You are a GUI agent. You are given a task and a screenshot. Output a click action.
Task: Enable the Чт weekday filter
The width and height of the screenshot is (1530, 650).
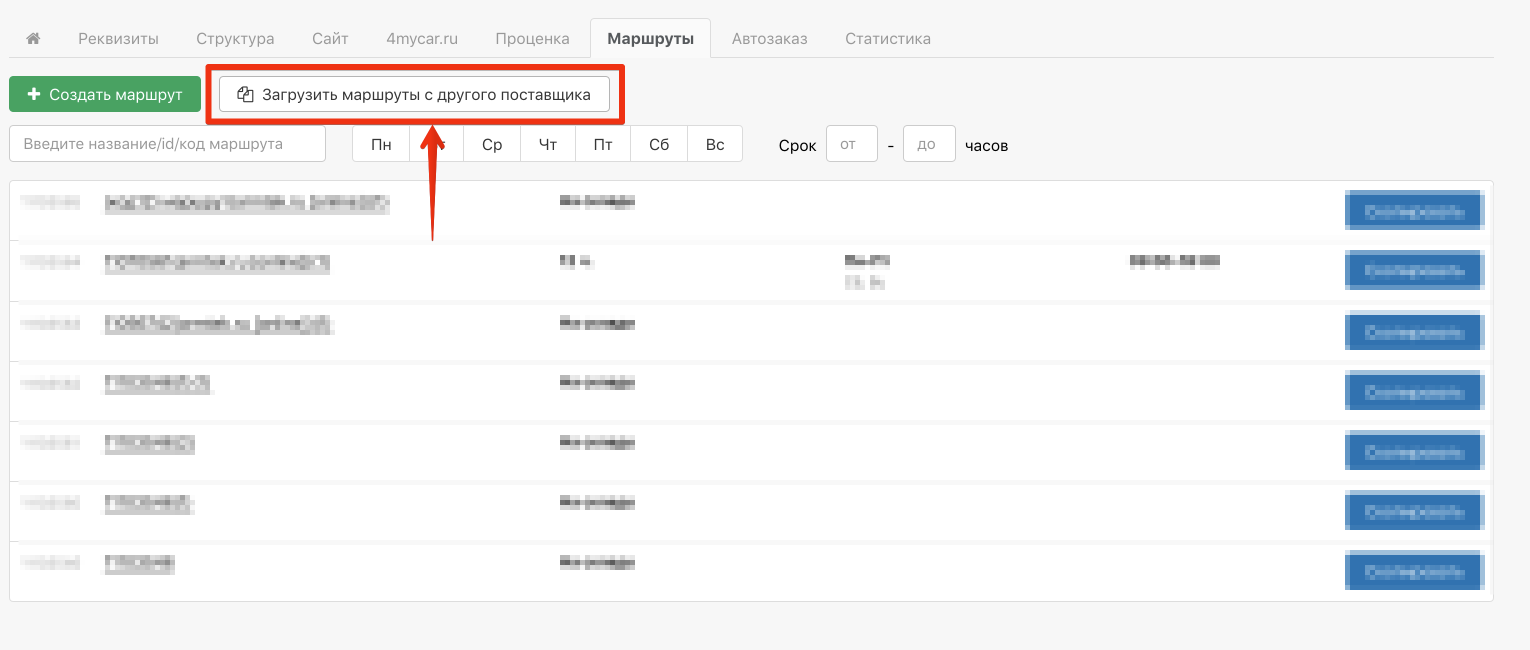548,144
